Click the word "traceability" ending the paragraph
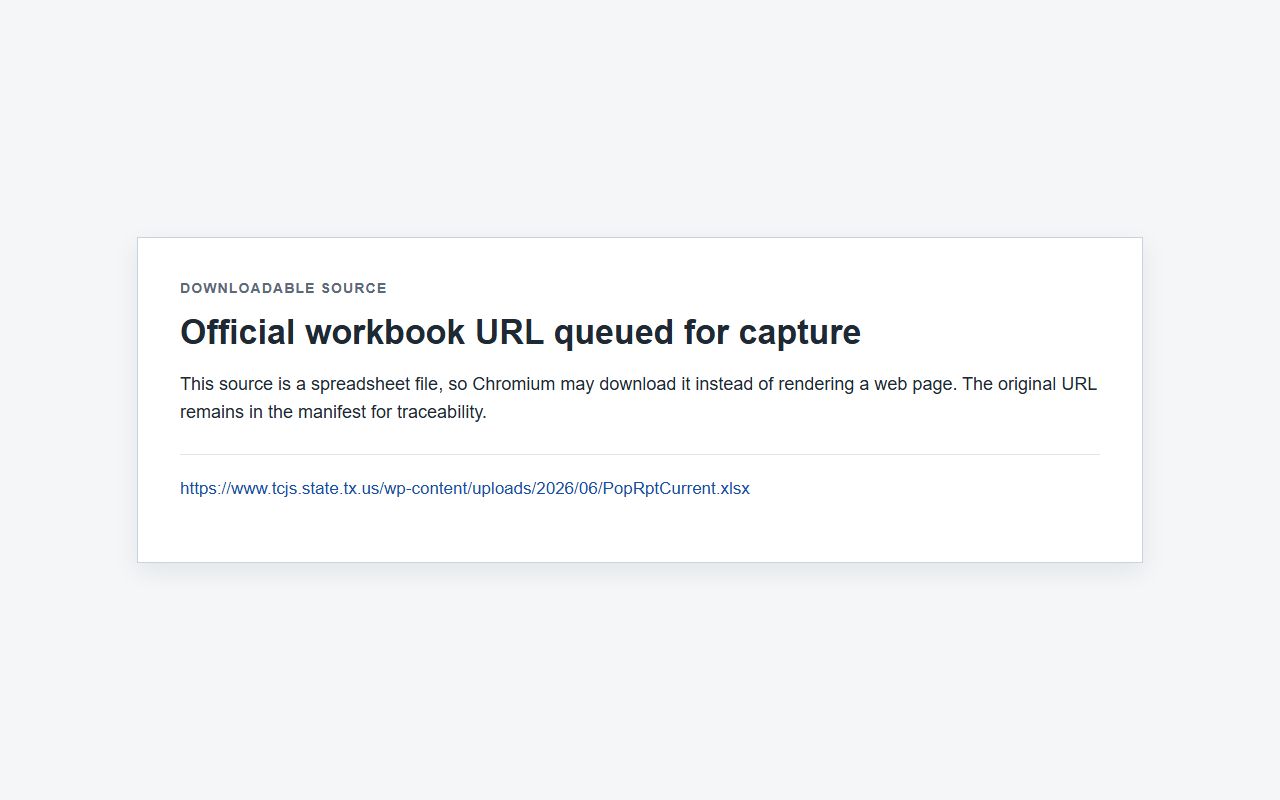The width and height of the screenshot is (1280, 800). point(441,412)
